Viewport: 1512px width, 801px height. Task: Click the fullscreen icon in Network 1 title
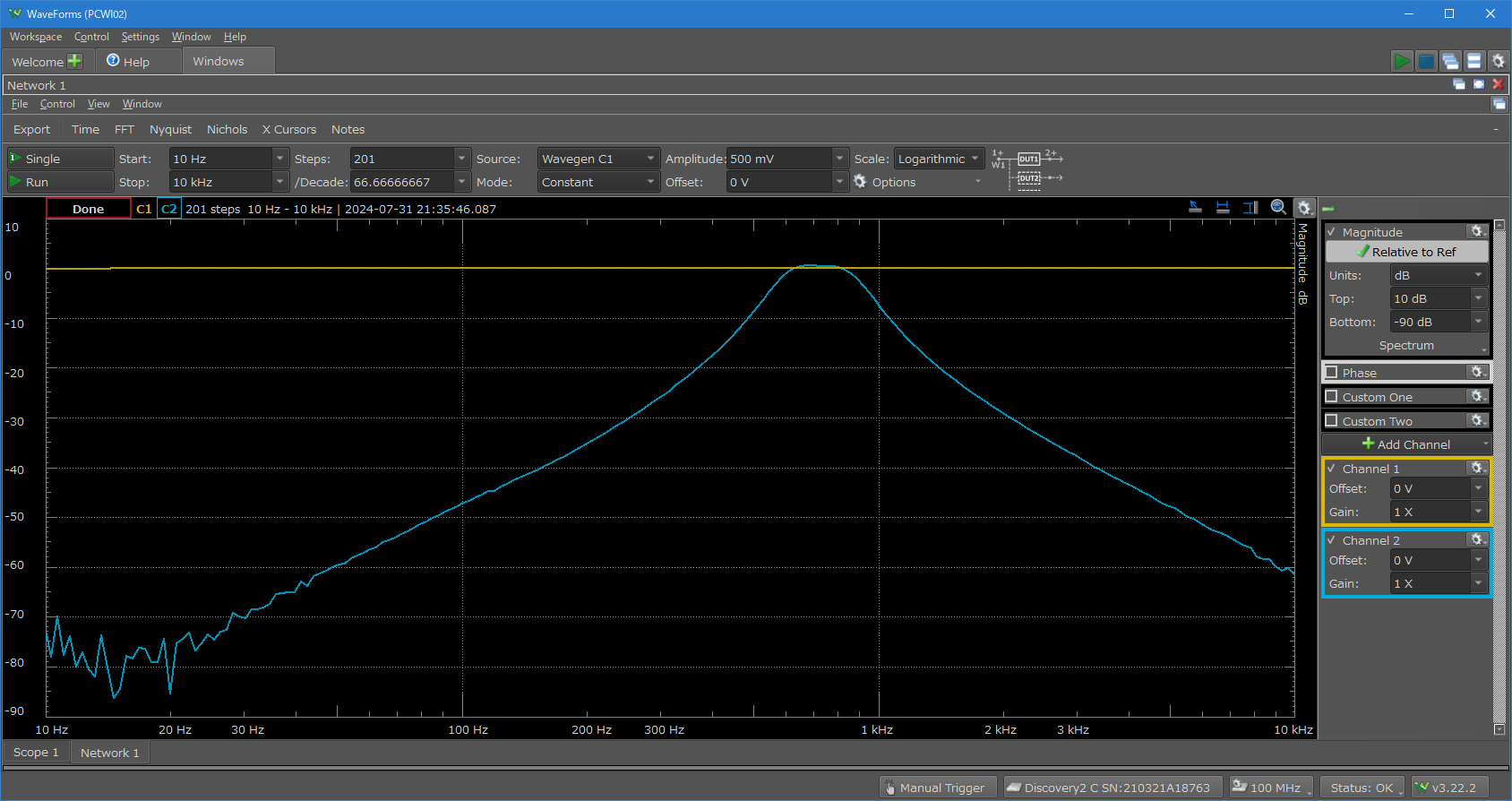1479,84
